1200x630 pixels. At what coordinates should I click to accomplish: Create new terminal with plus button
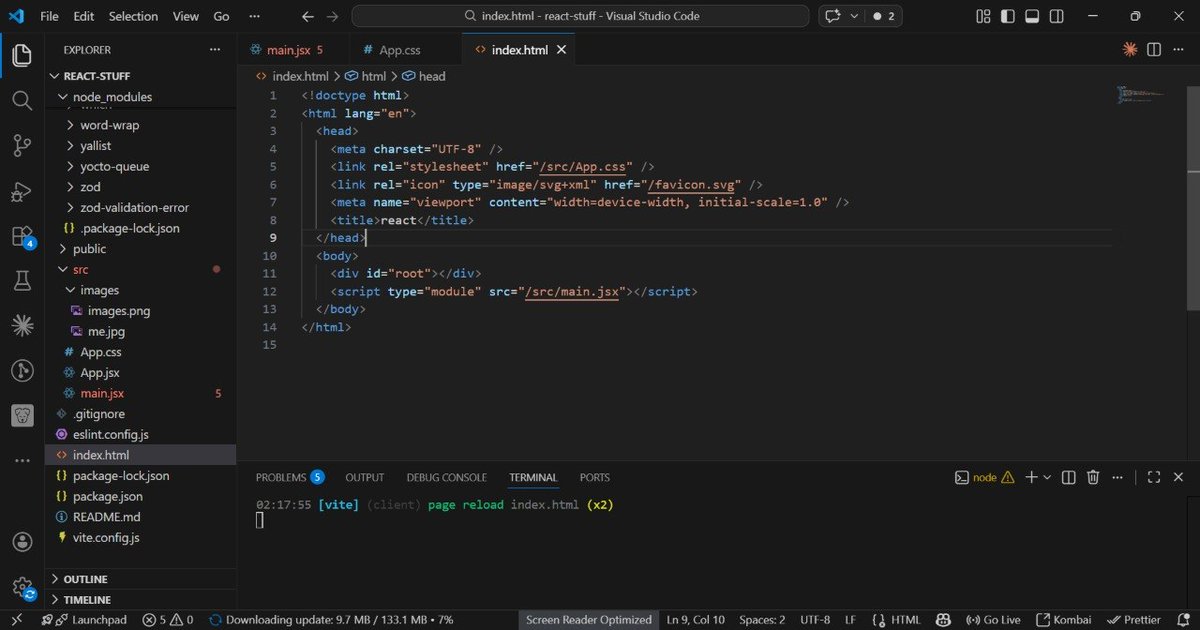[1032, 478]
